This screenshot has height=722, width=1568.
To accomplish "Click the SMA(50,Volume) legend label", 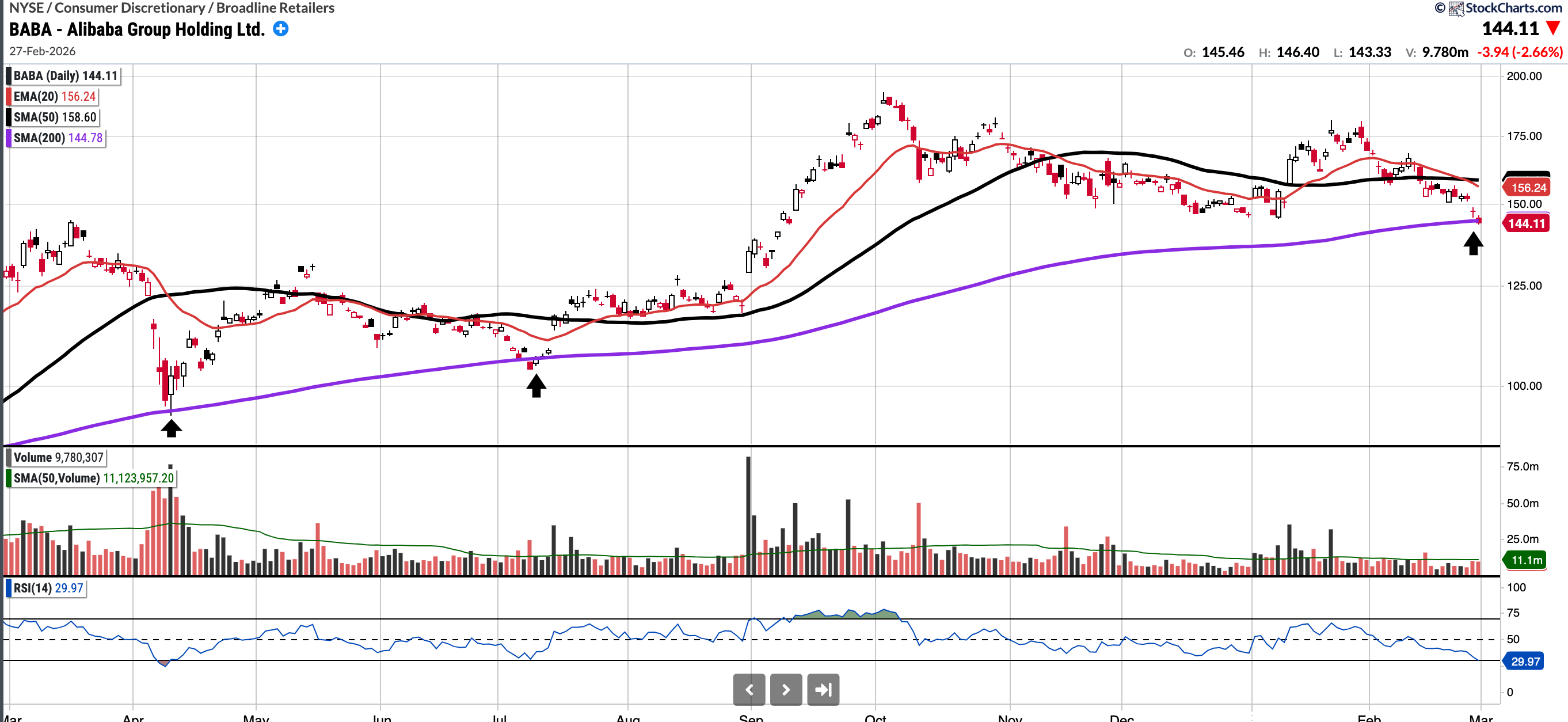I will coord(93,478).
